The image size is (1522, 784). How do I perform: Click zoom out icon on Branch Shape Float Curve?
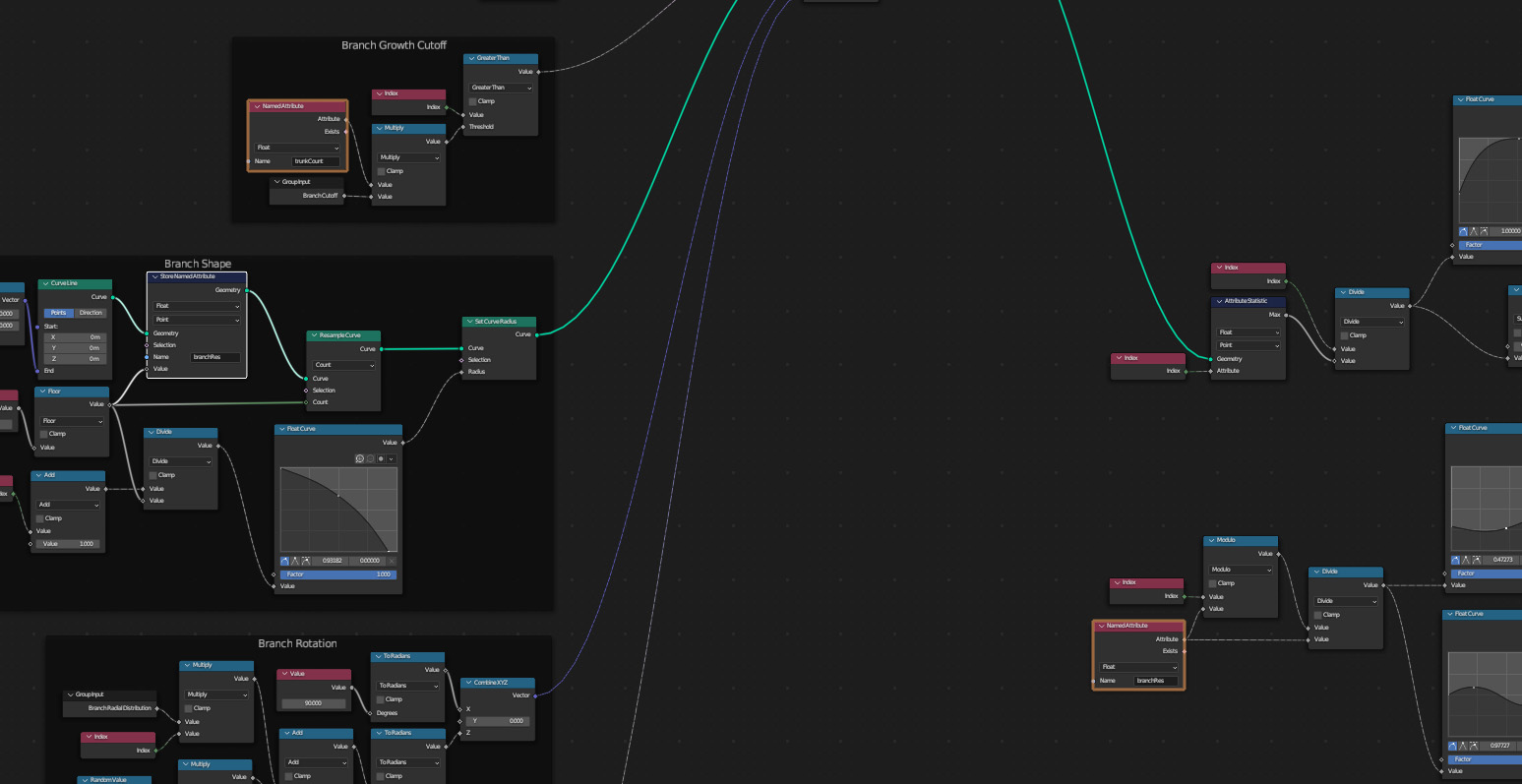pyautogui.click(x=370, y=458)
